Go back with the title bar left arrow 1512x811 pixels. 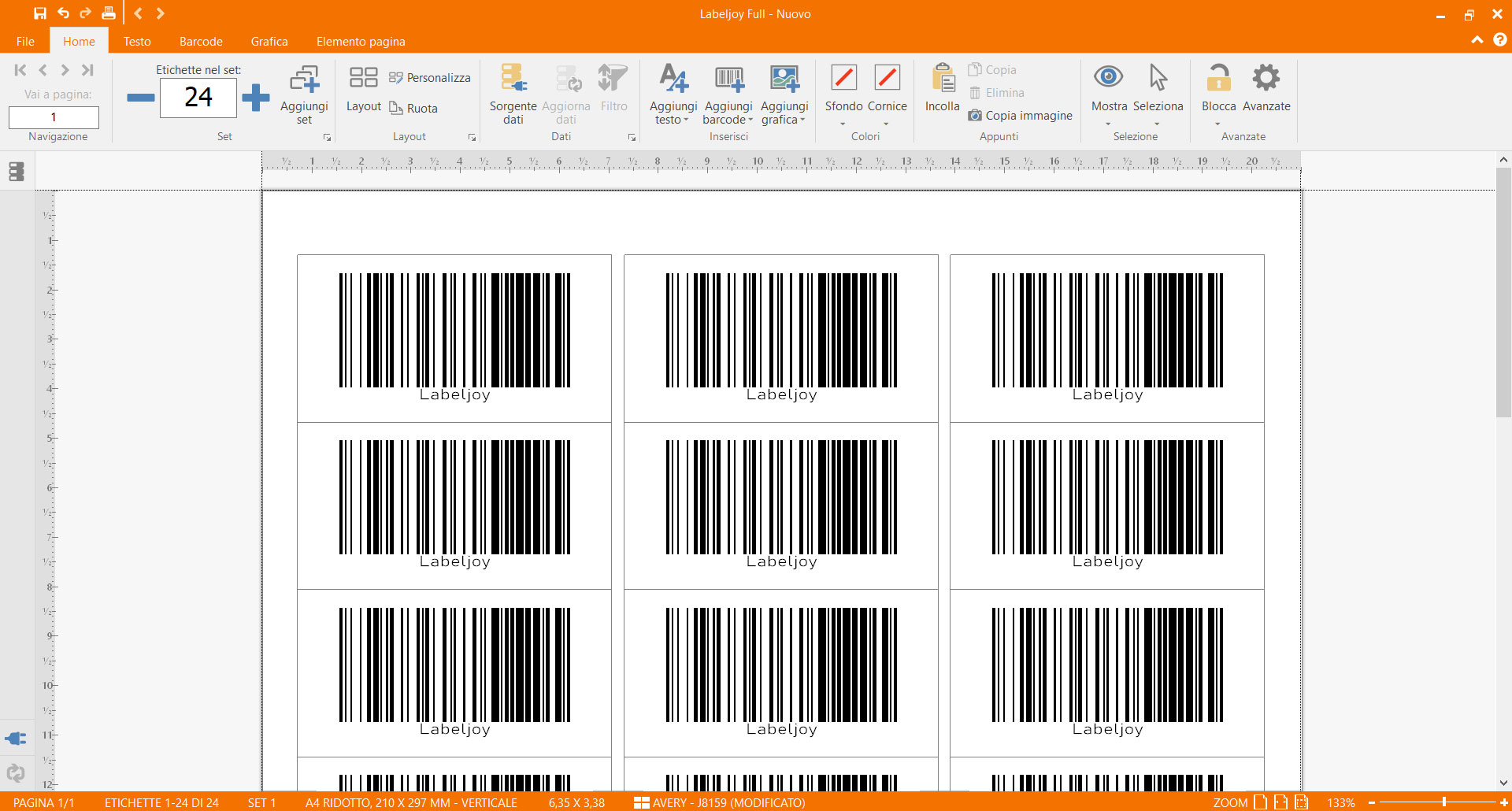click(x=138, y=13)
